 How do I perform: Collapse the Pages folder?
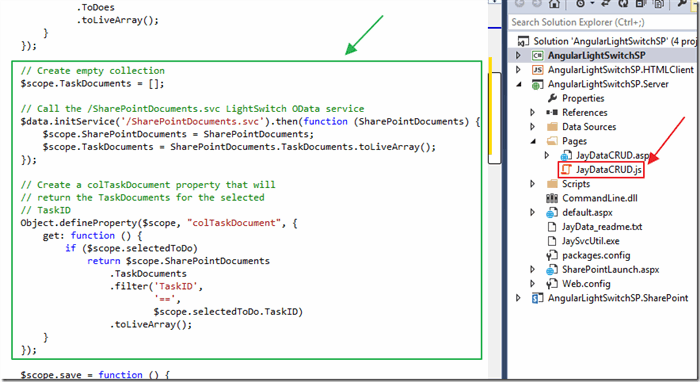tap(533, 141)
